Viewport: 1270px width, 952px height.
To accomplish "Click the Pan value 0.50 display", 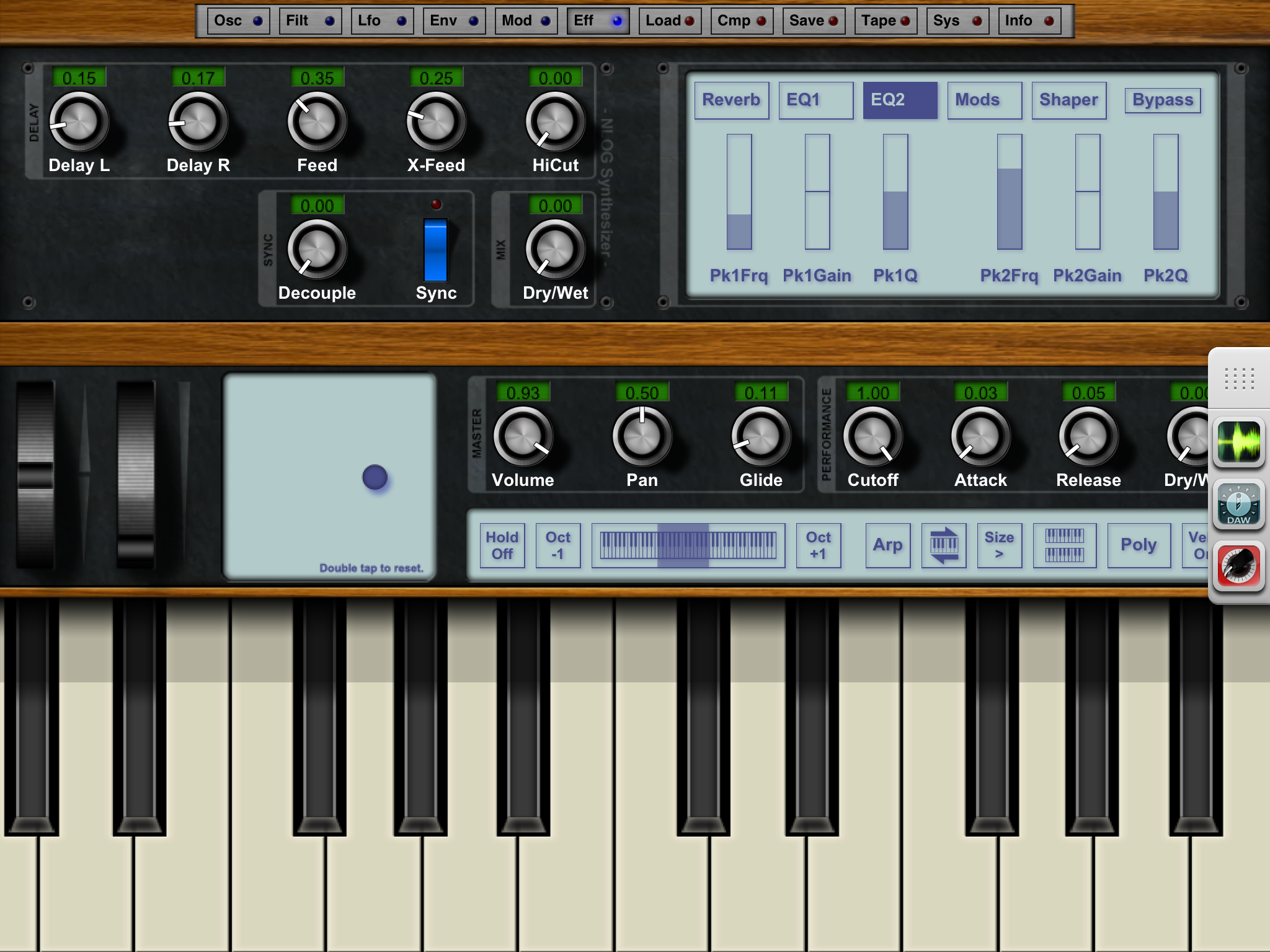I will 642,392.
